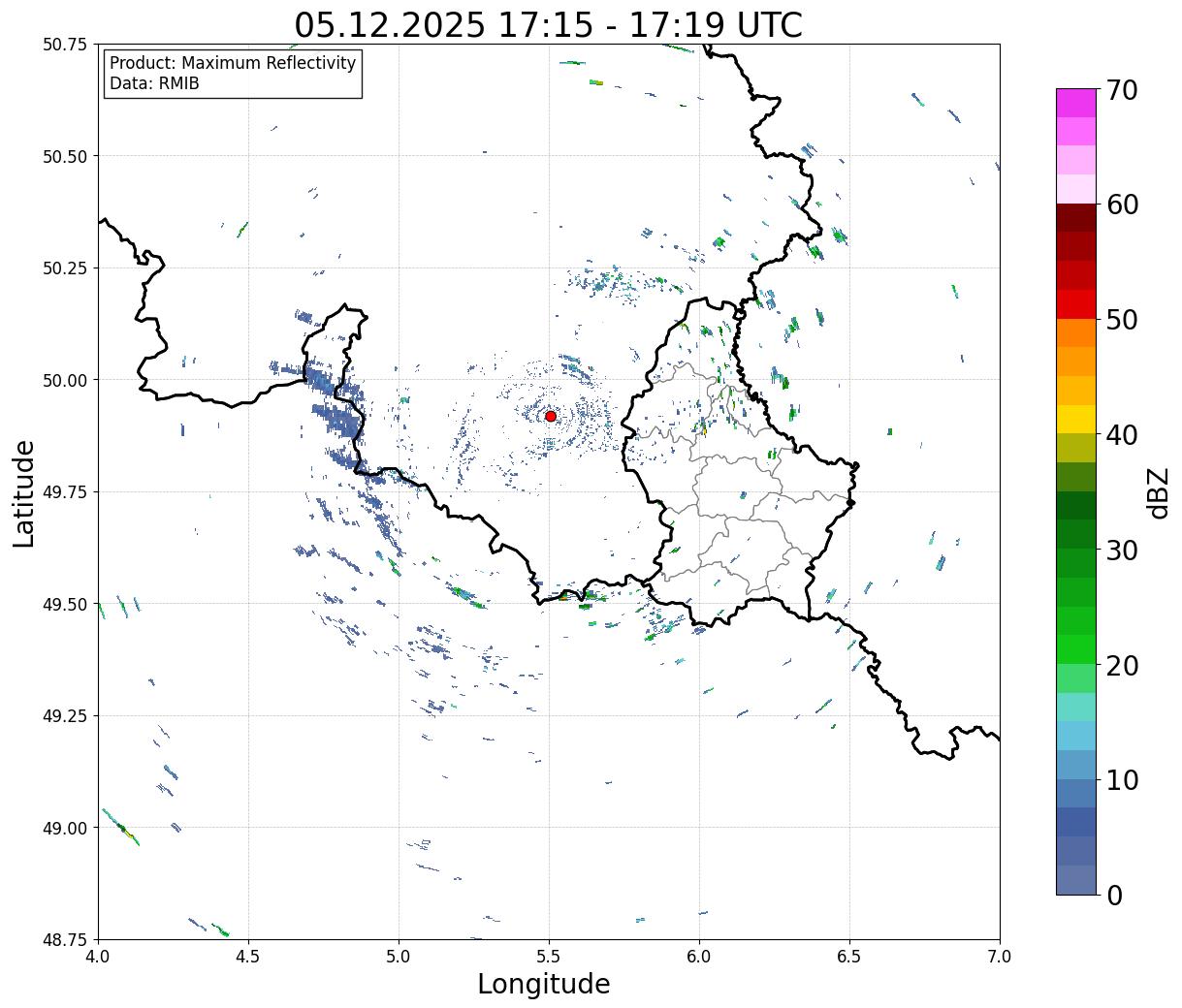
Task: Pick the yellow swatch just above 40 dBZ
Action: coord(1076,420)
